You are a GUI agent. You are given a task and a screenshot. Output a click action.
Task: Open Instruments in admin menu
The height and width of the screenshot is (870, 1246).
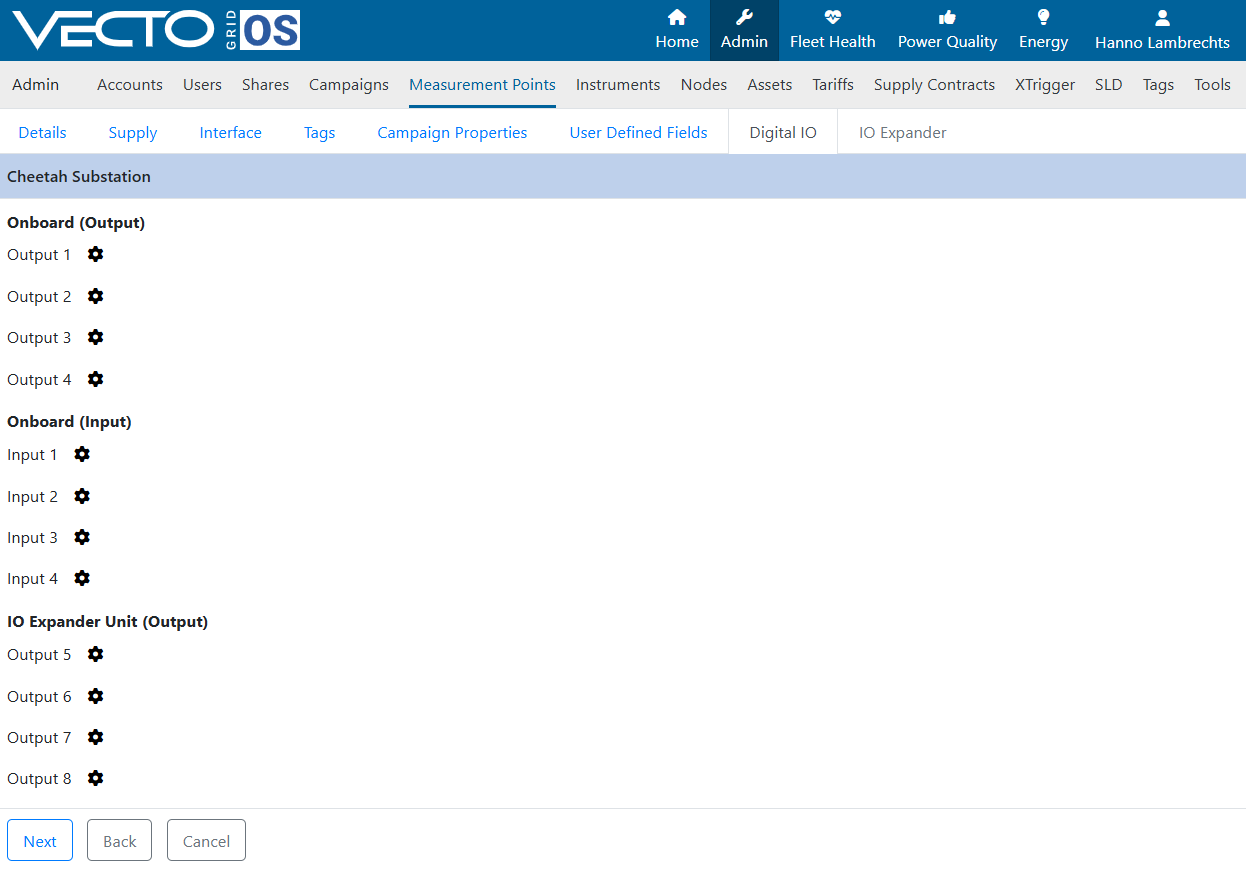[618, 85]
